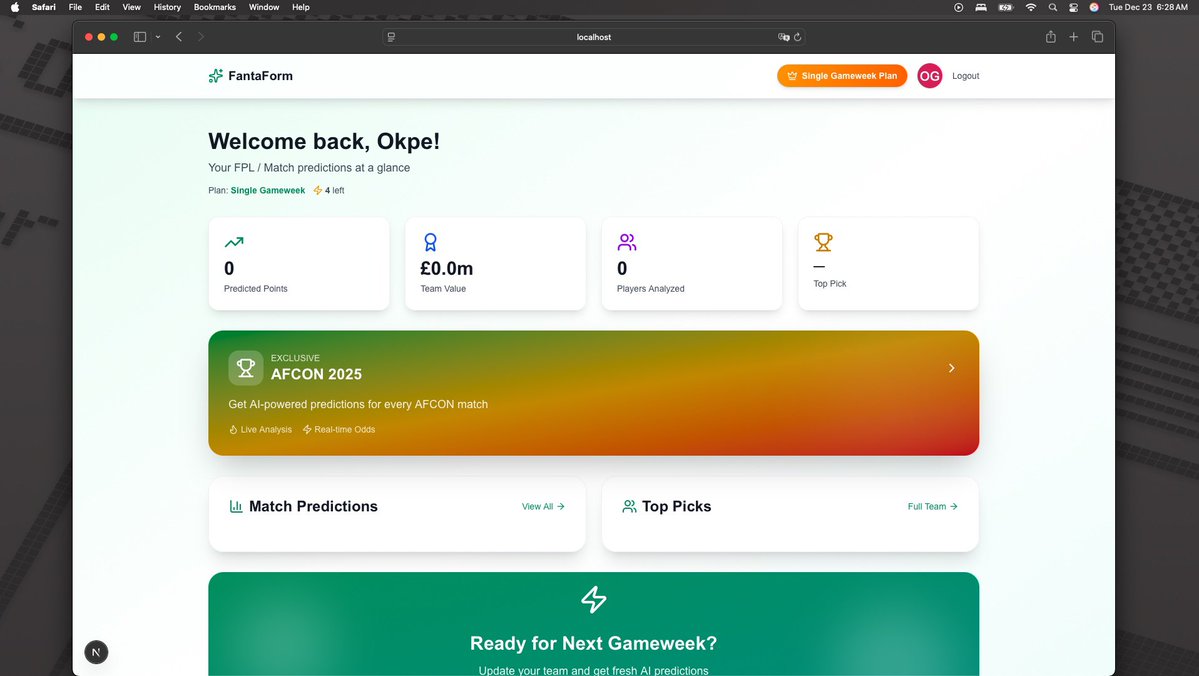Open View All match predictions
The height and width of the screenshot is (676, 1199).
(x=543, y=506)
